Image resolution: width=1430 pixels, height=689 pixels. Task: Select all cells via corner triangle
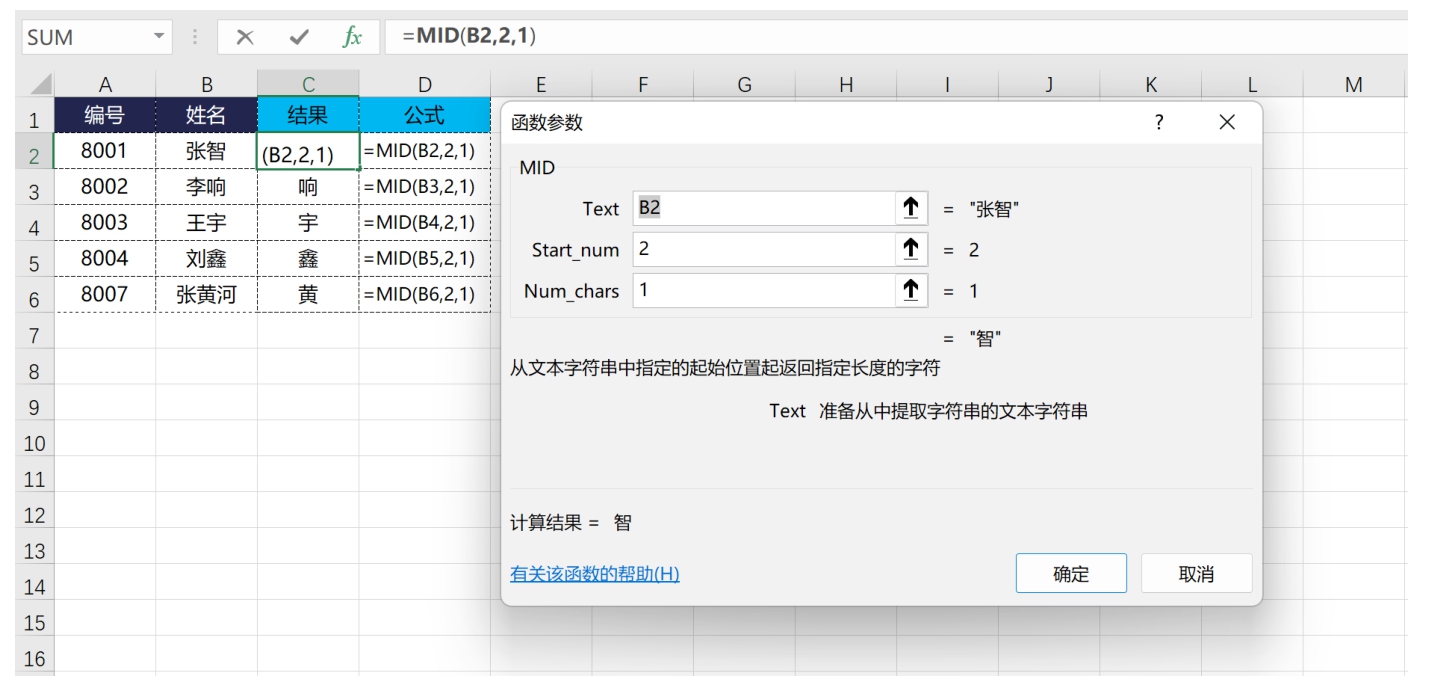click(x=39, y=84)
